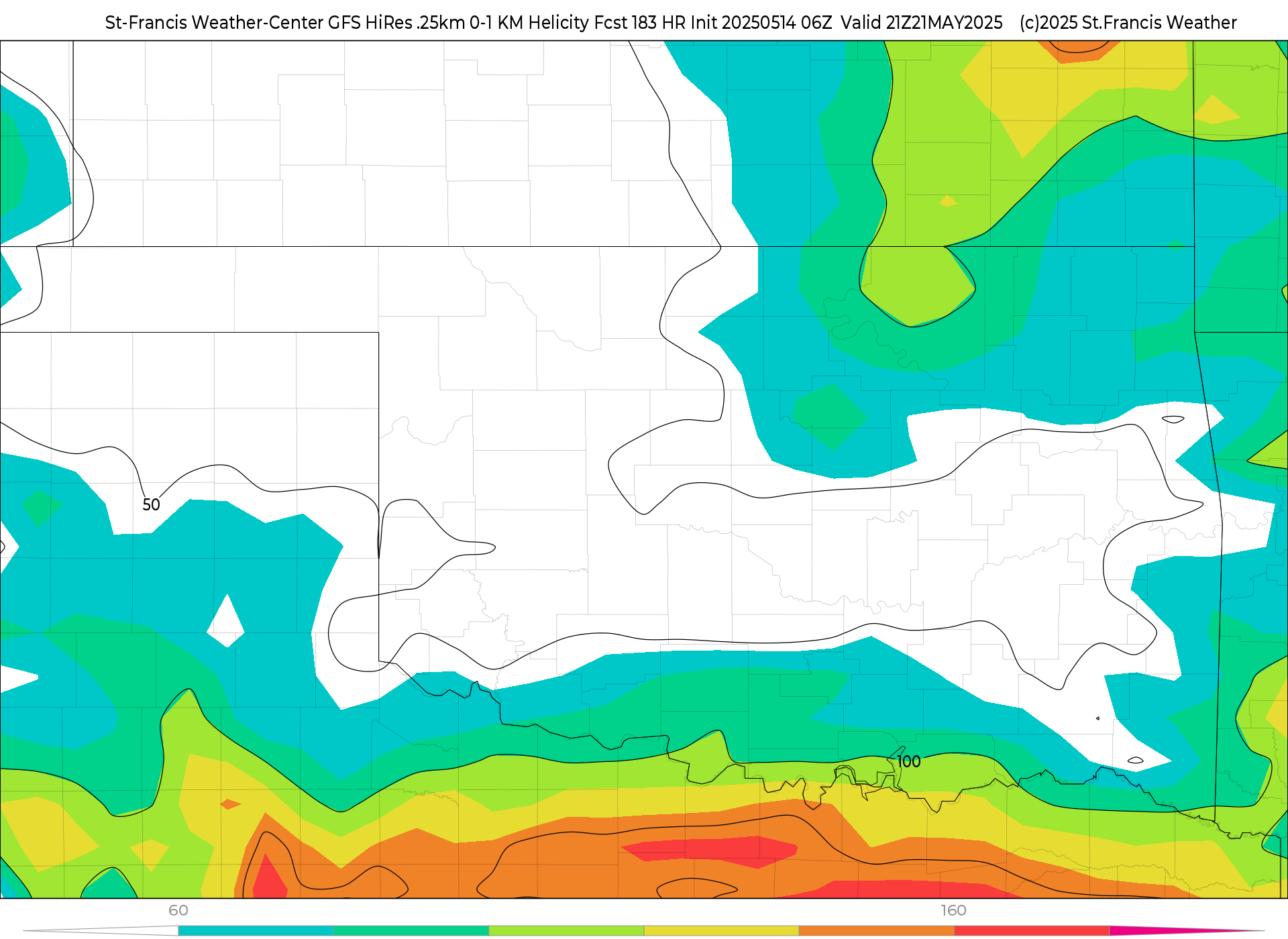Viewport: 1288px width, 939px height.
Task: Click the '60' label on the color scale
Action: (x=178, y=910)
